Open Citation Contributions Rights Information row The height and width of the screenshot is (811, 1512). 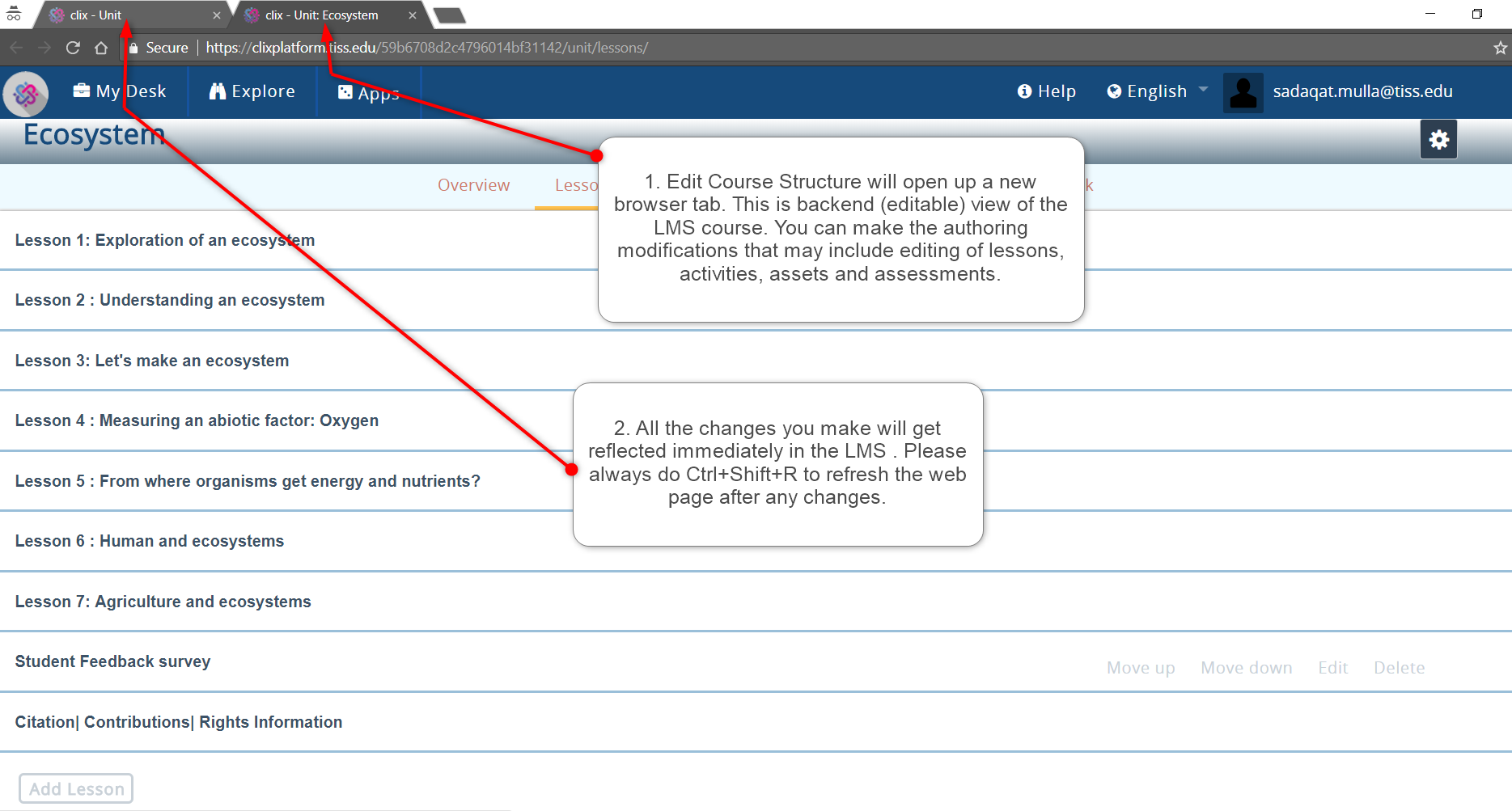(x=179, y=722)
